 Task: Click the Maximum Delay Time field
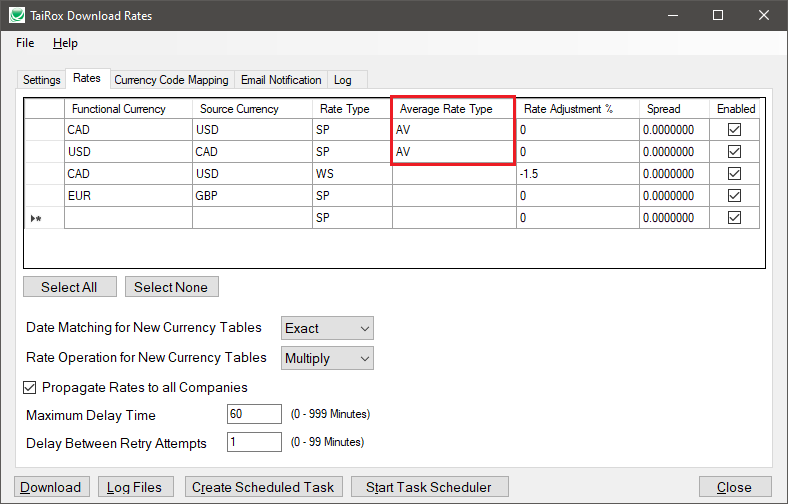click(x=254, y=414)
